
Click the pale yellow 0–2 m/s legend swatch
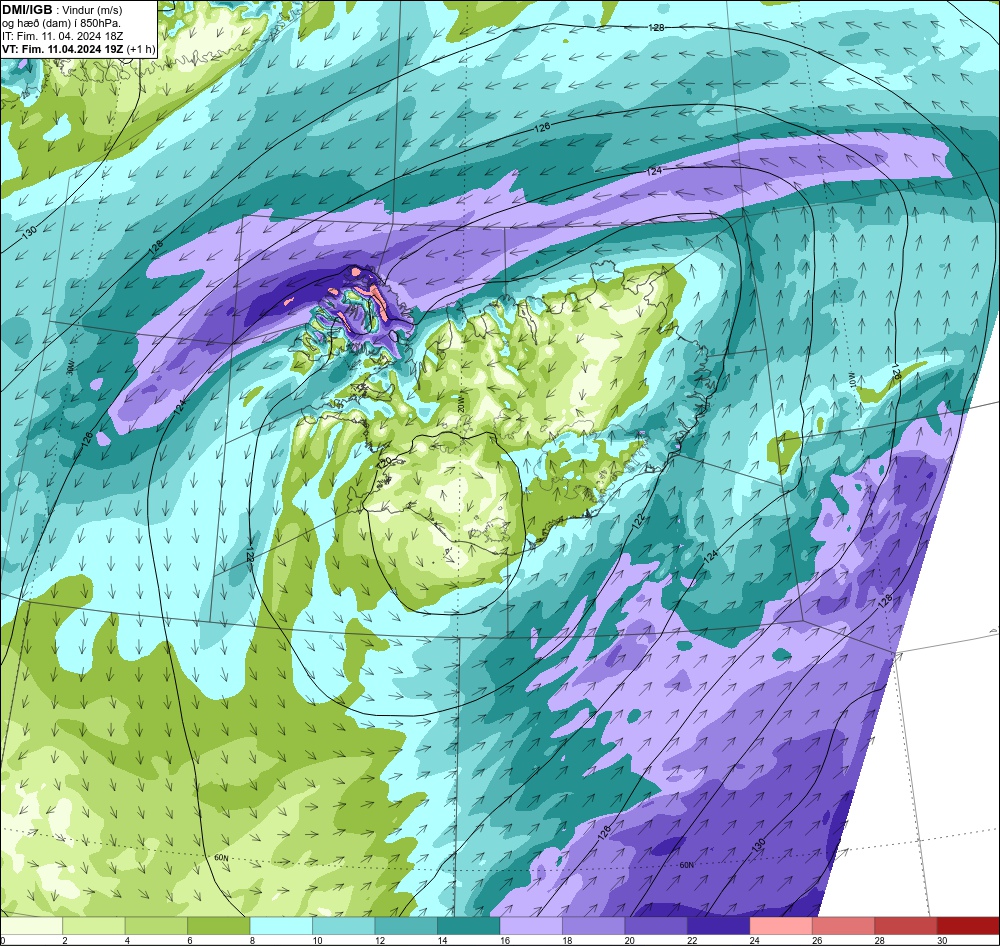(x=32, y=926)
